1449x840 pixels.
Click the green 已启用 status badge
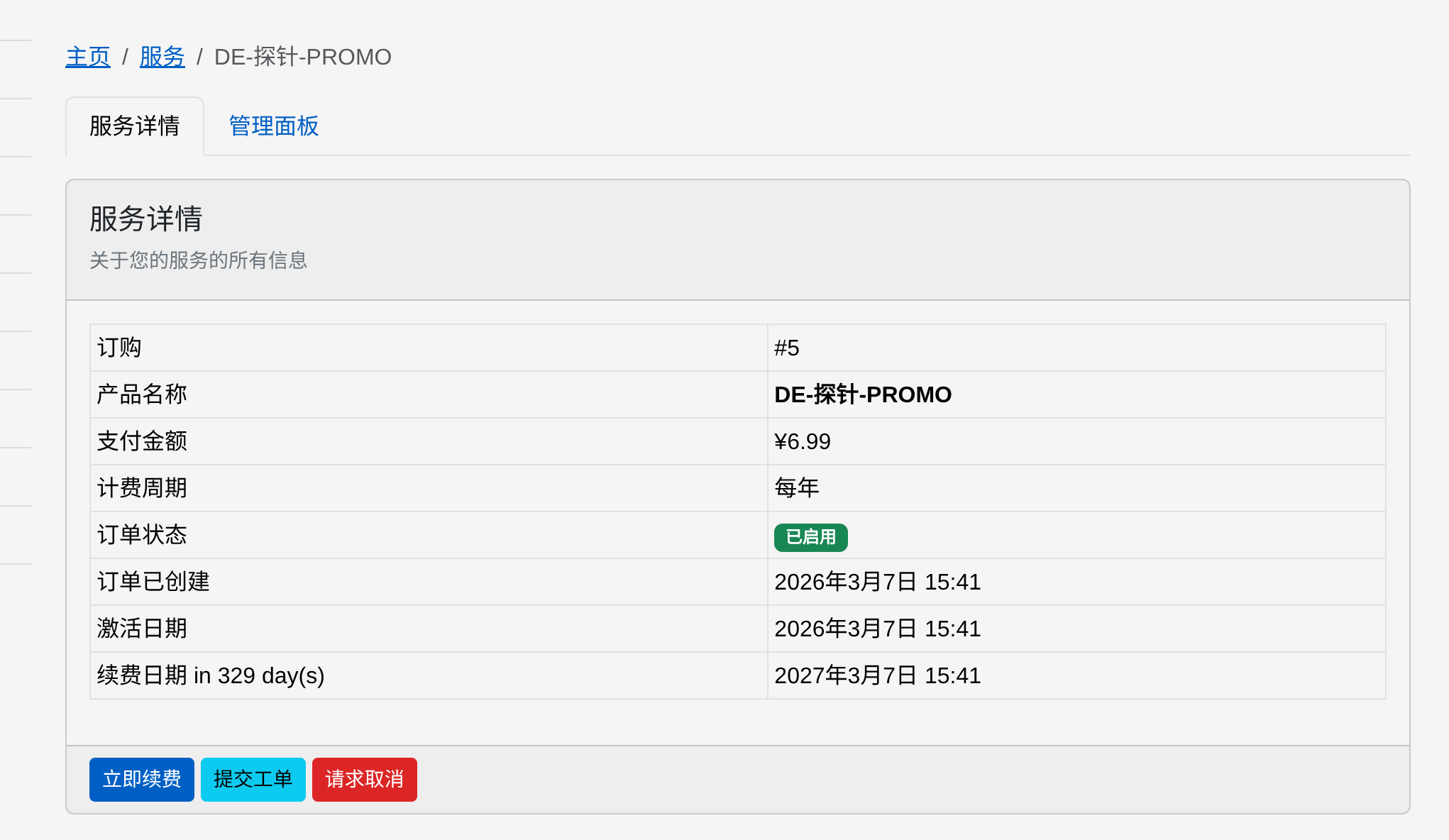(x=810, y=537)
